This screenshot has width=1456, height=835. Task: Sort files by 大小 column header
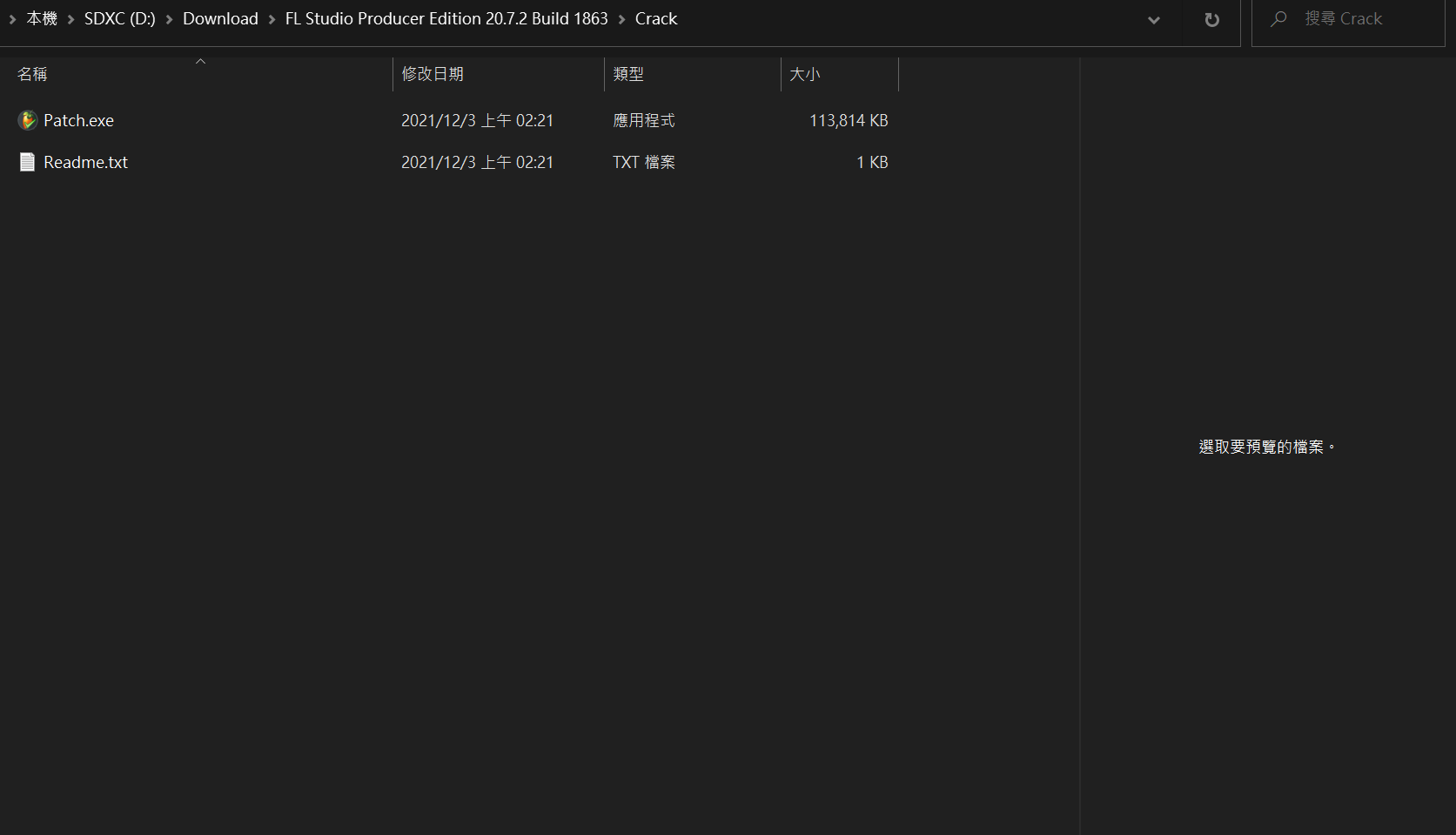(805, 75)
